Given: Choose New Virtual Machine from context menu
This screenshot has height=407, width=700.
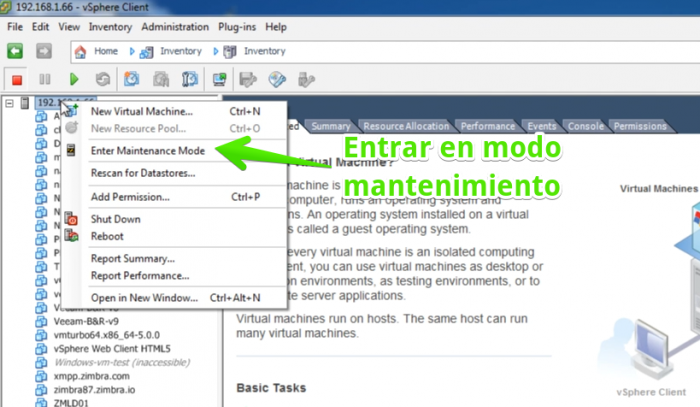Looking at the screenshot, I should pos(175,111).
